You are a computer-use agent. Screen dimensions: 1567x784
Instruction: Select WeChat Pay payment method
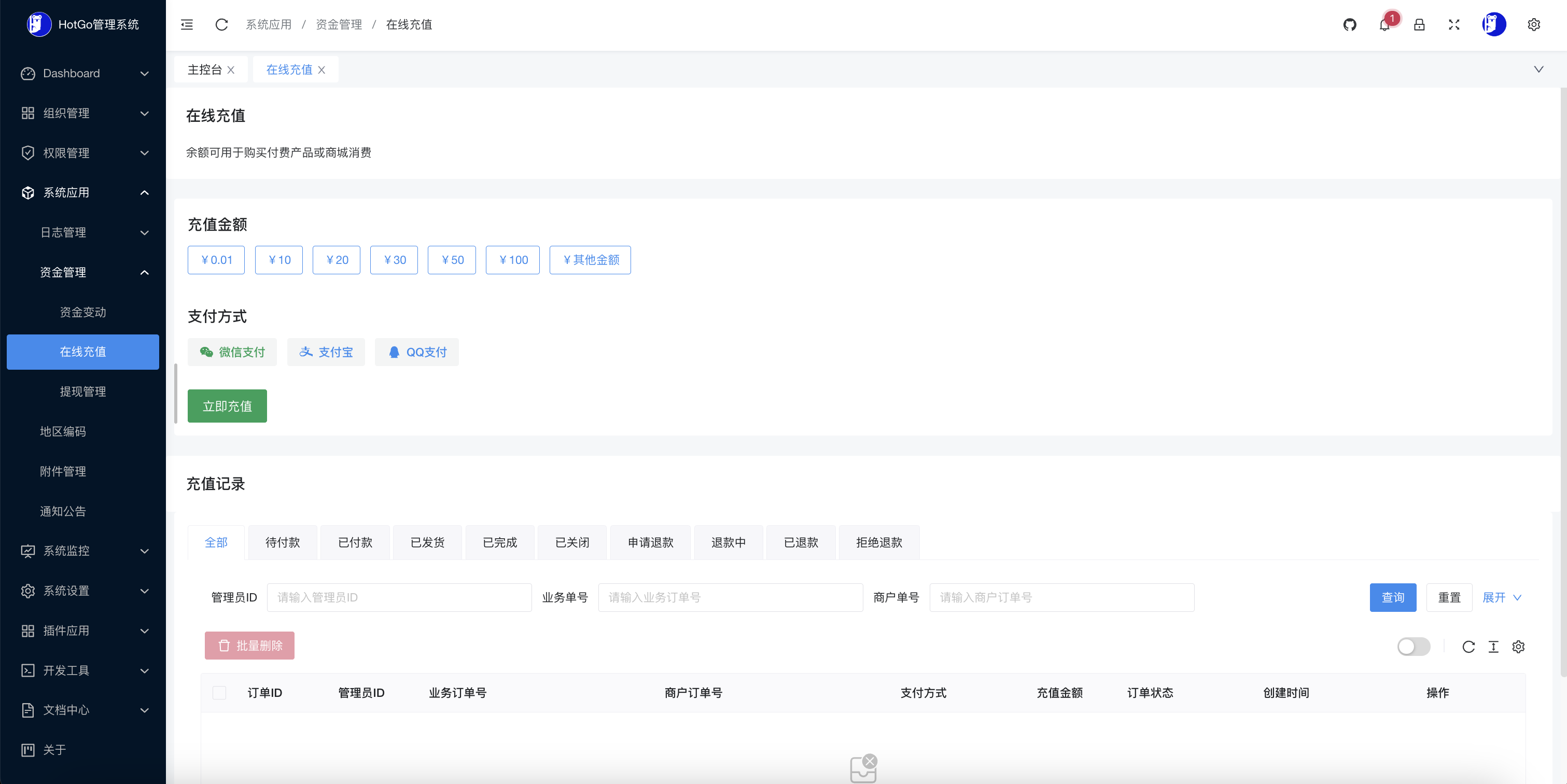click(x=232, y=352)
